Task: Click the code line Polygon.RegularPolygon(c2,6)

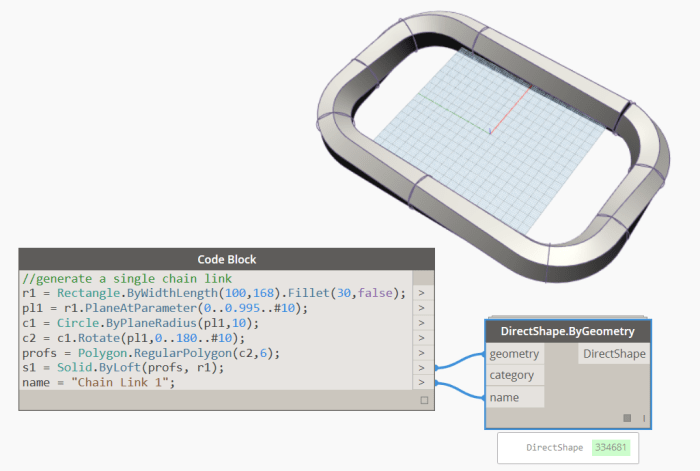Action: click(151, 353)
